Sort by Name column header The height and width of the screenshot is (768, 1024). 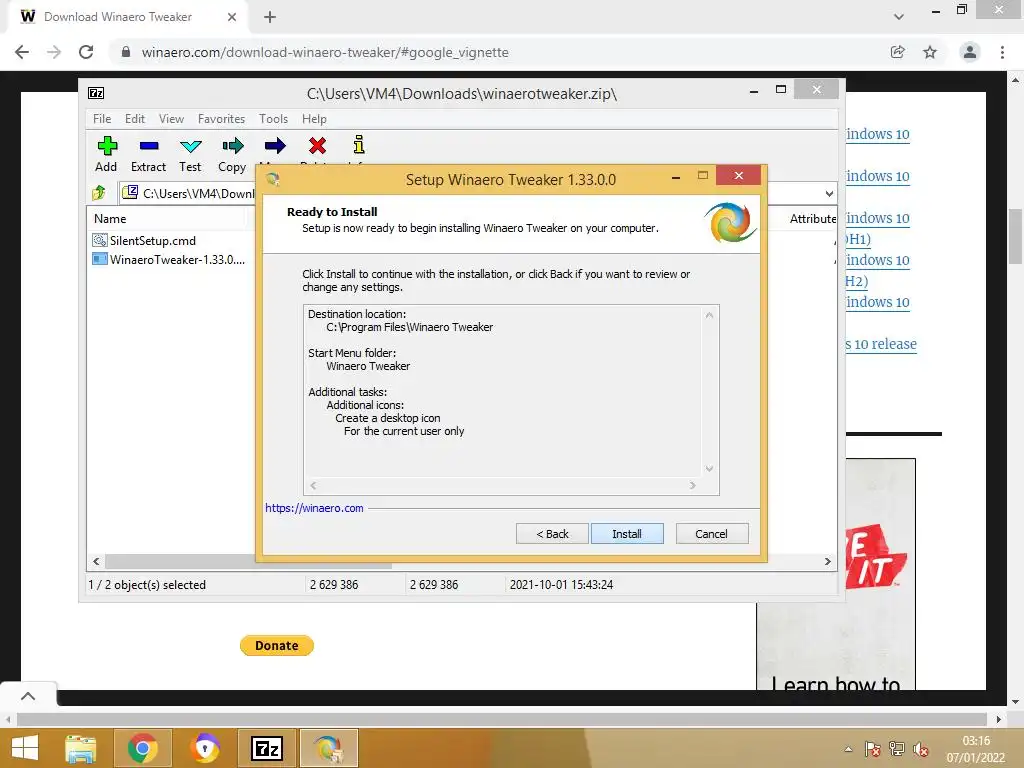coord(110,219)
